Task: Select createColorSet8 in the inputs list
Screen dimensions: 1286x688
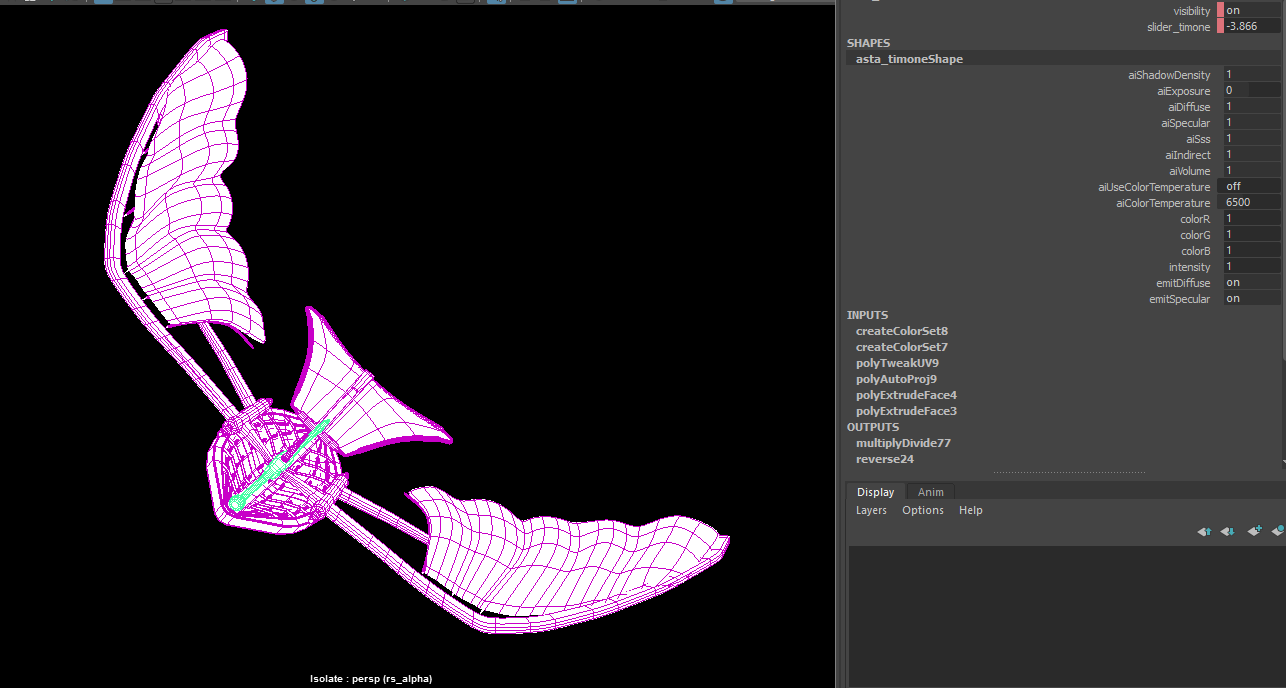Action: (902, 331)
